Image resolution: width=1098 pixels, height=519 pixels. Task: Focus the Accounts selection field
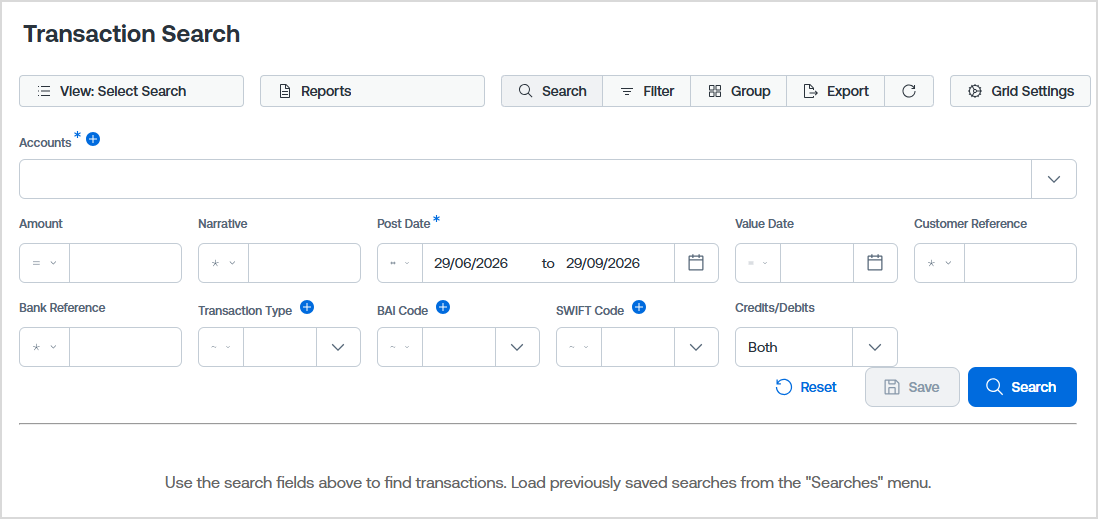coord(525,179)
